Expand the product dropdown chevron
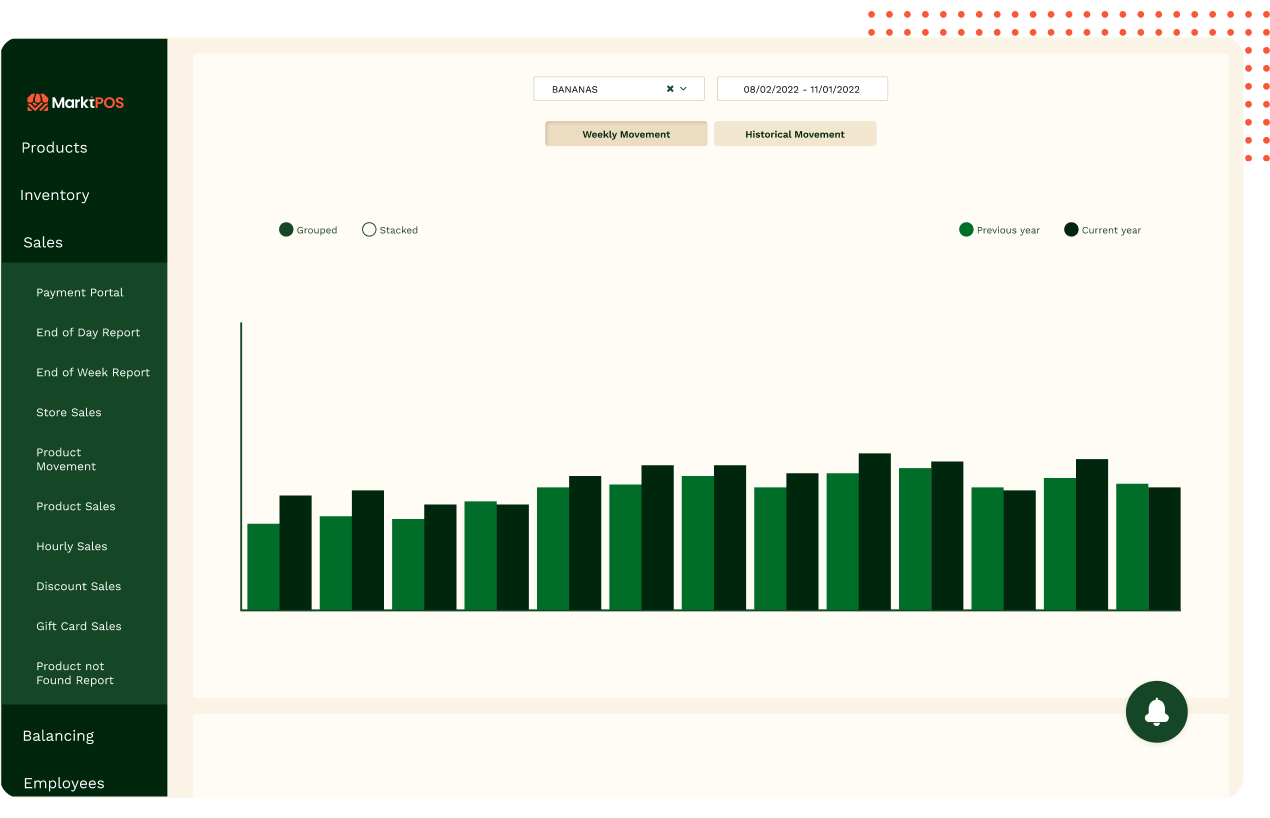The height and width of the screenshot is (818, 1270). pyautogui.click(x=684, y=89)
